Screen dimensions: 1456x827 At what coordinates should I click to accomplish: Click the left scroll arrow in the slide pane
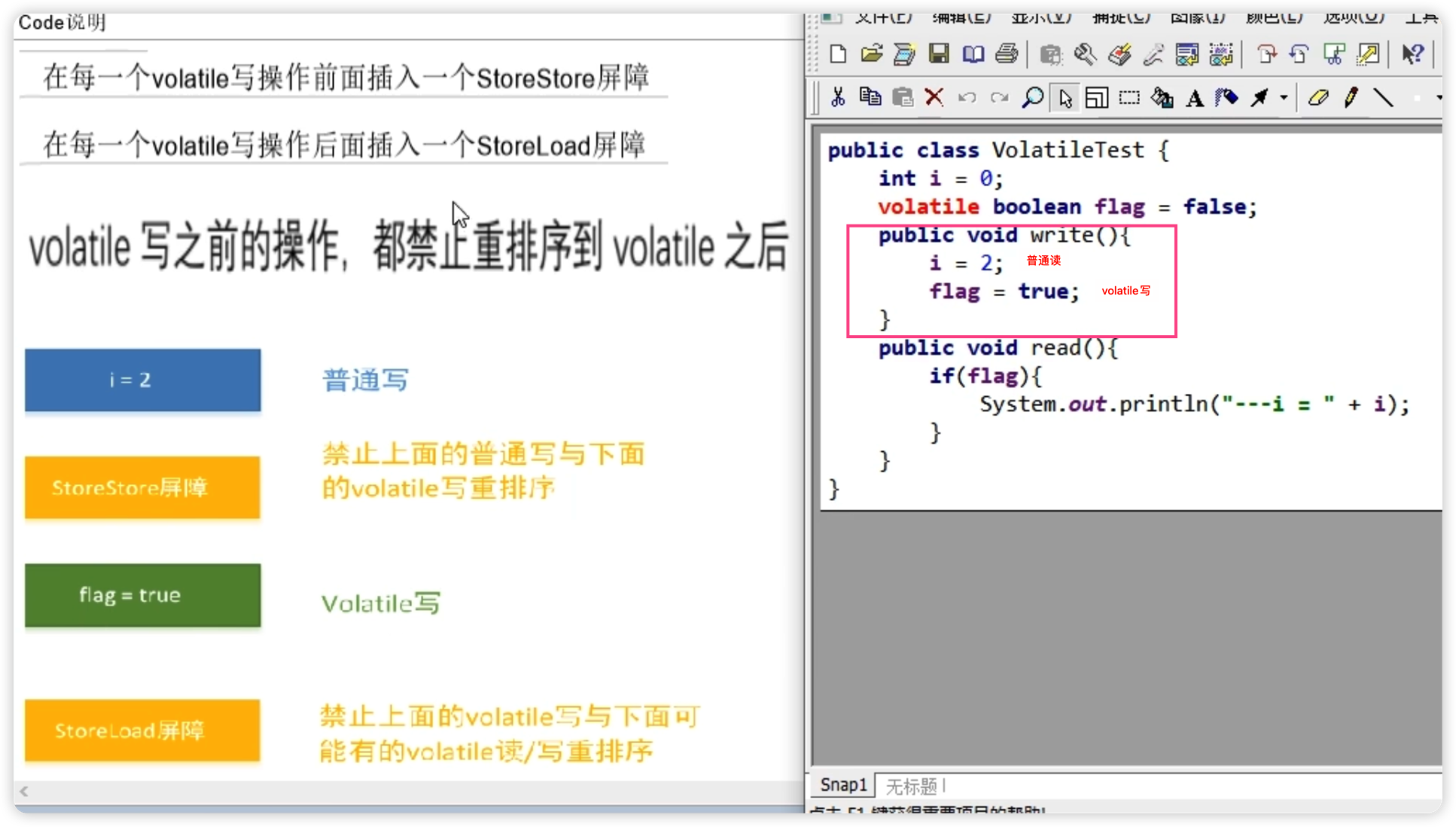tap(24, 791)
